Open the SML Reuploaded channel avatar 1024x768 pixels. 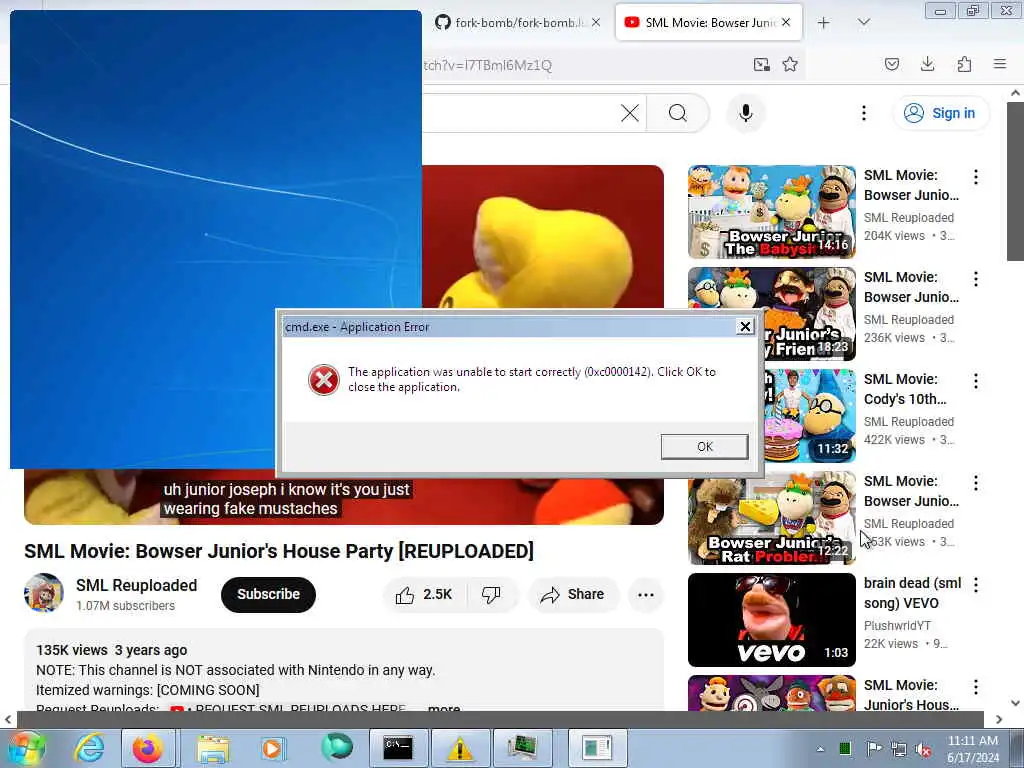click(44, 593)
